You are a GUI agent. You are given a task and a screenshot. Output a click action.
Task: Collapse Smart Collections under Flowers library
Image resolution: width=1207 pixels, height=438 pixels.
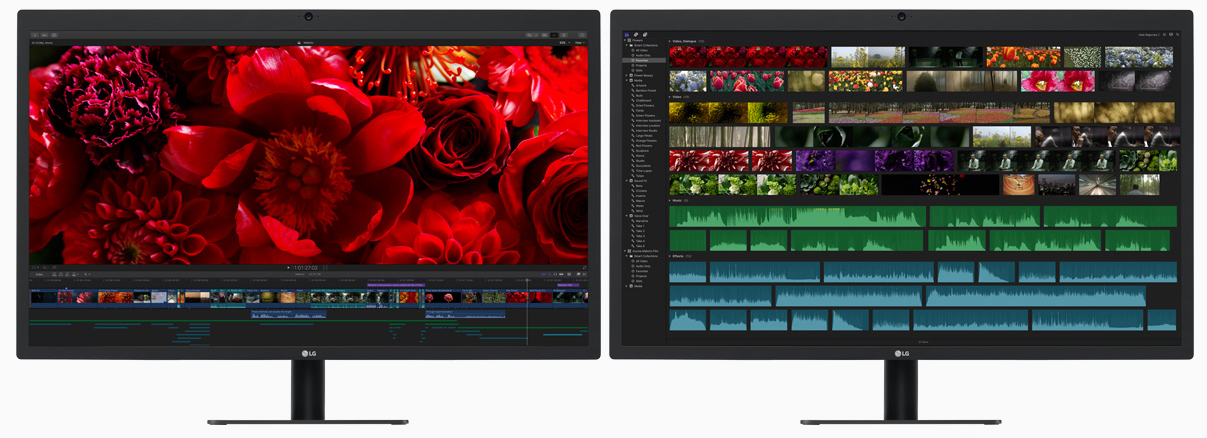(x=627, y=45)
